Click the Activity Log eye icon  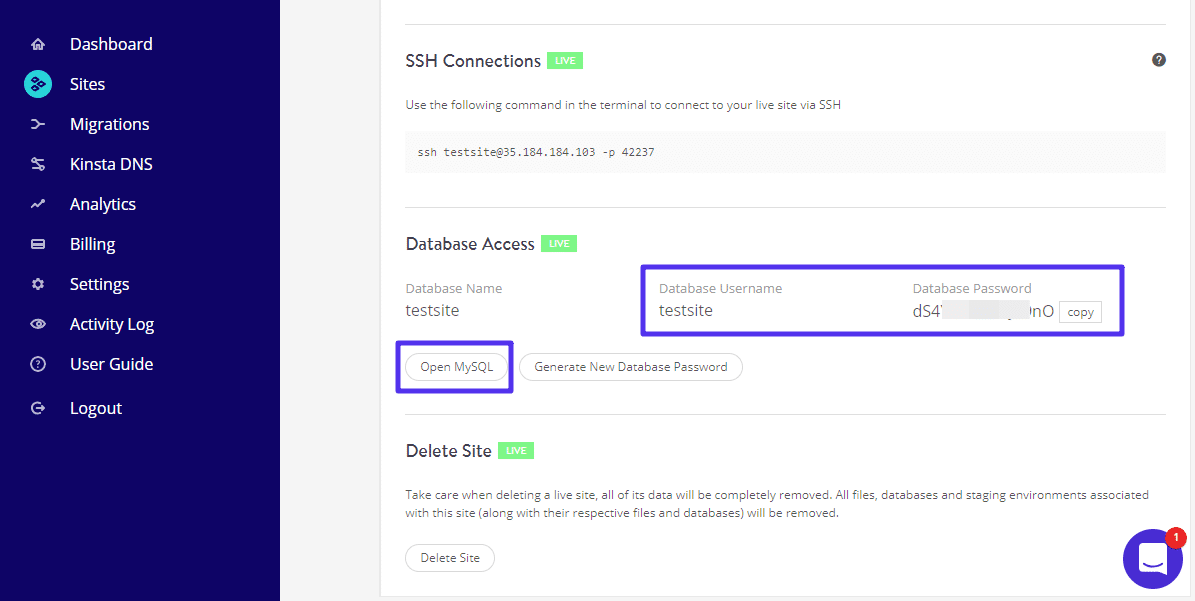click(36, 323)
